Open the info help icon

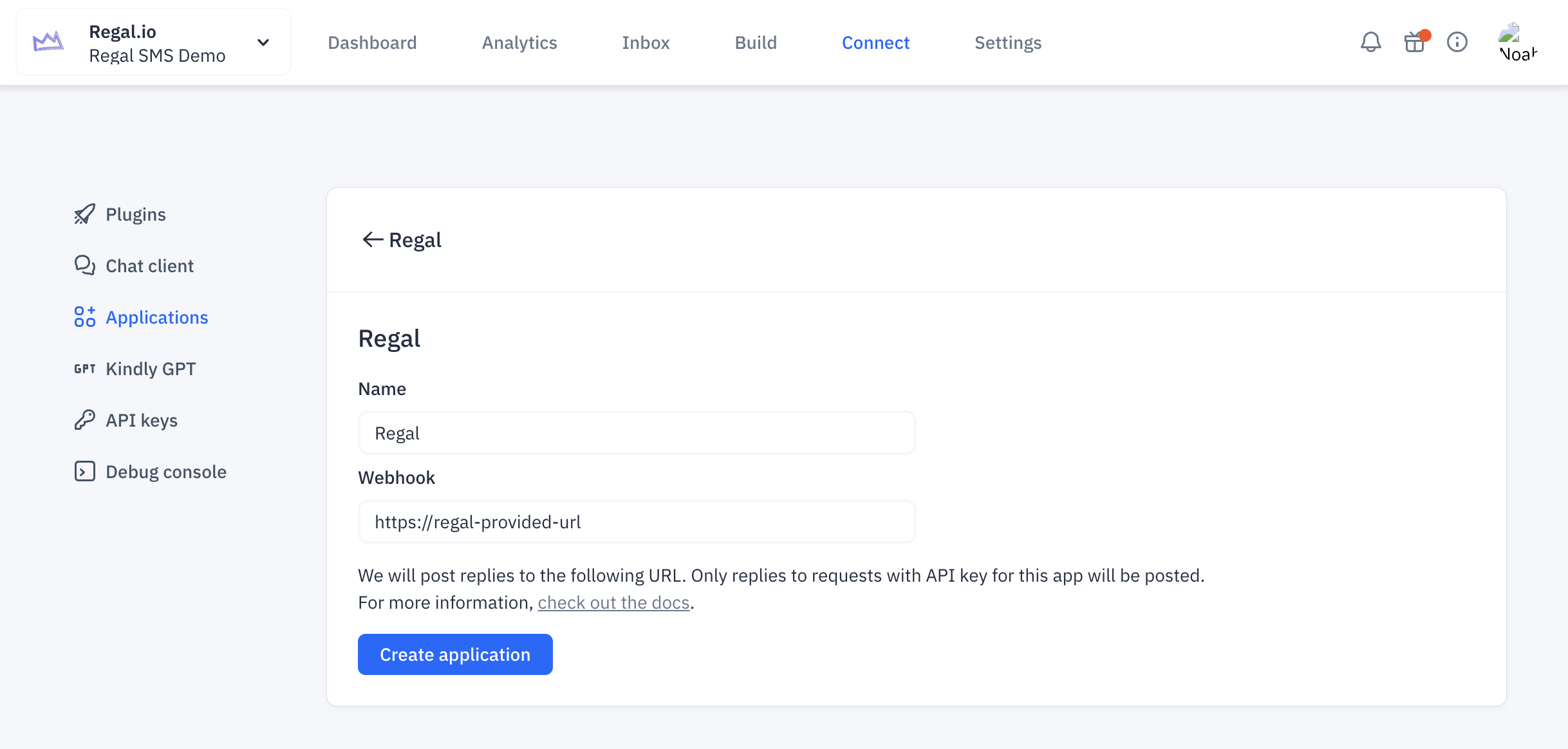click(1457, 42)
